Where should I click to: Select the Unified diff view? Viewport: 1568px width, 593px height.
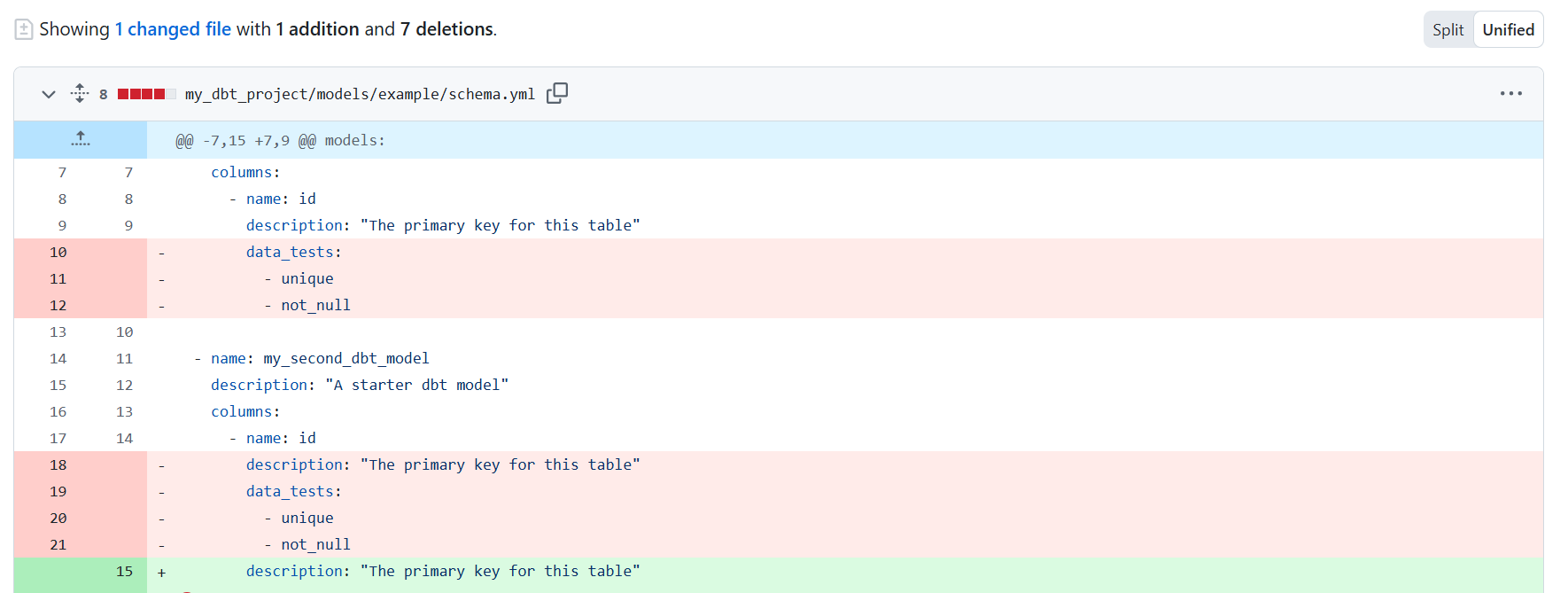pyautogui.click(x=1508, y=29)
